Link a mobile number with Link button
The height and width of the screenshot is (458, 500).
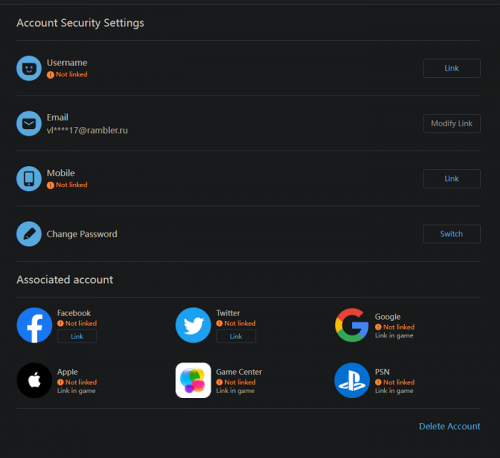(452, 179)
